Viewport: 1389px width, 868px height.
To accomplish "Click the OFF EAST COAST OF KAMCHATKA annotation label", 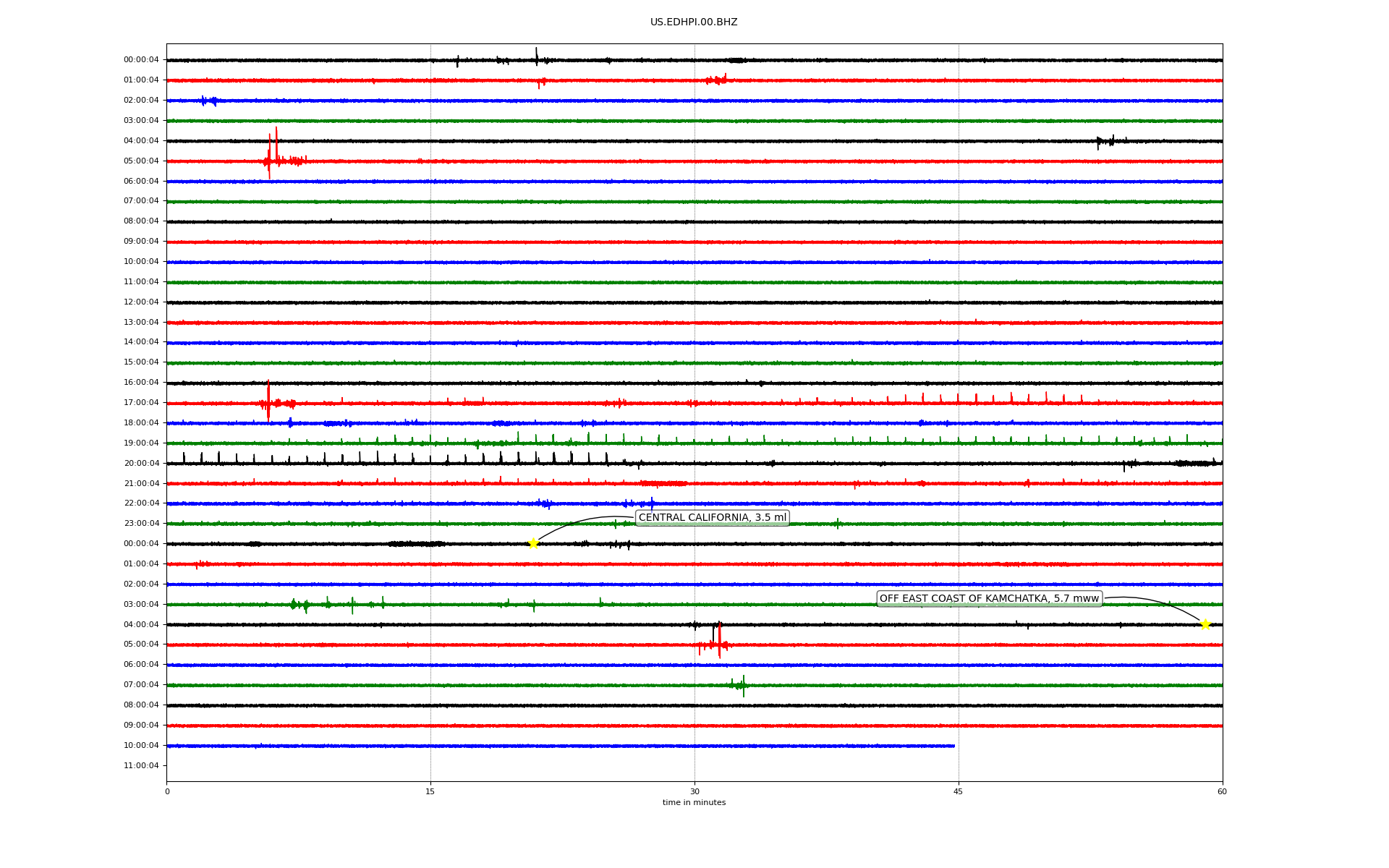I will tap(988, 598).
